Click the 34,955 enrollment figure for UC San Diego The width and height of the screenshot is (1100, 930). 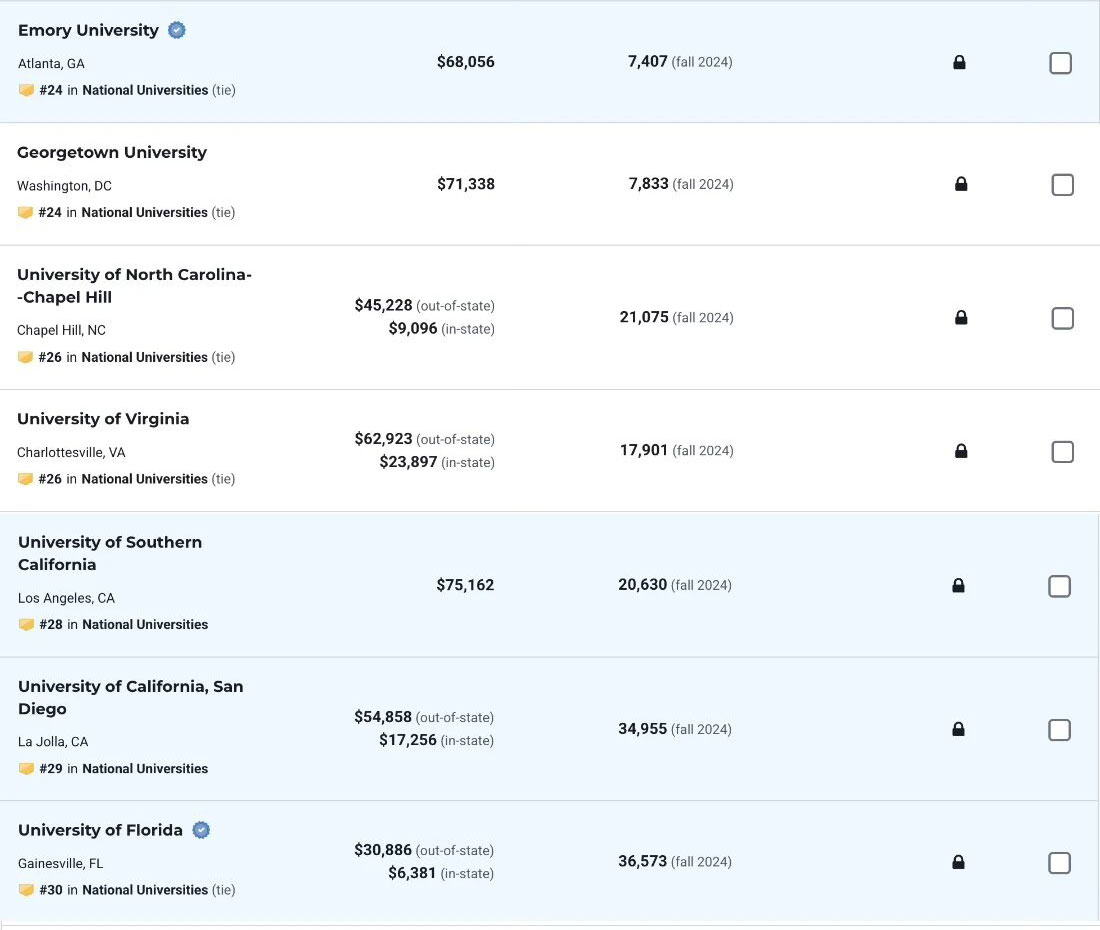[642, 729]
